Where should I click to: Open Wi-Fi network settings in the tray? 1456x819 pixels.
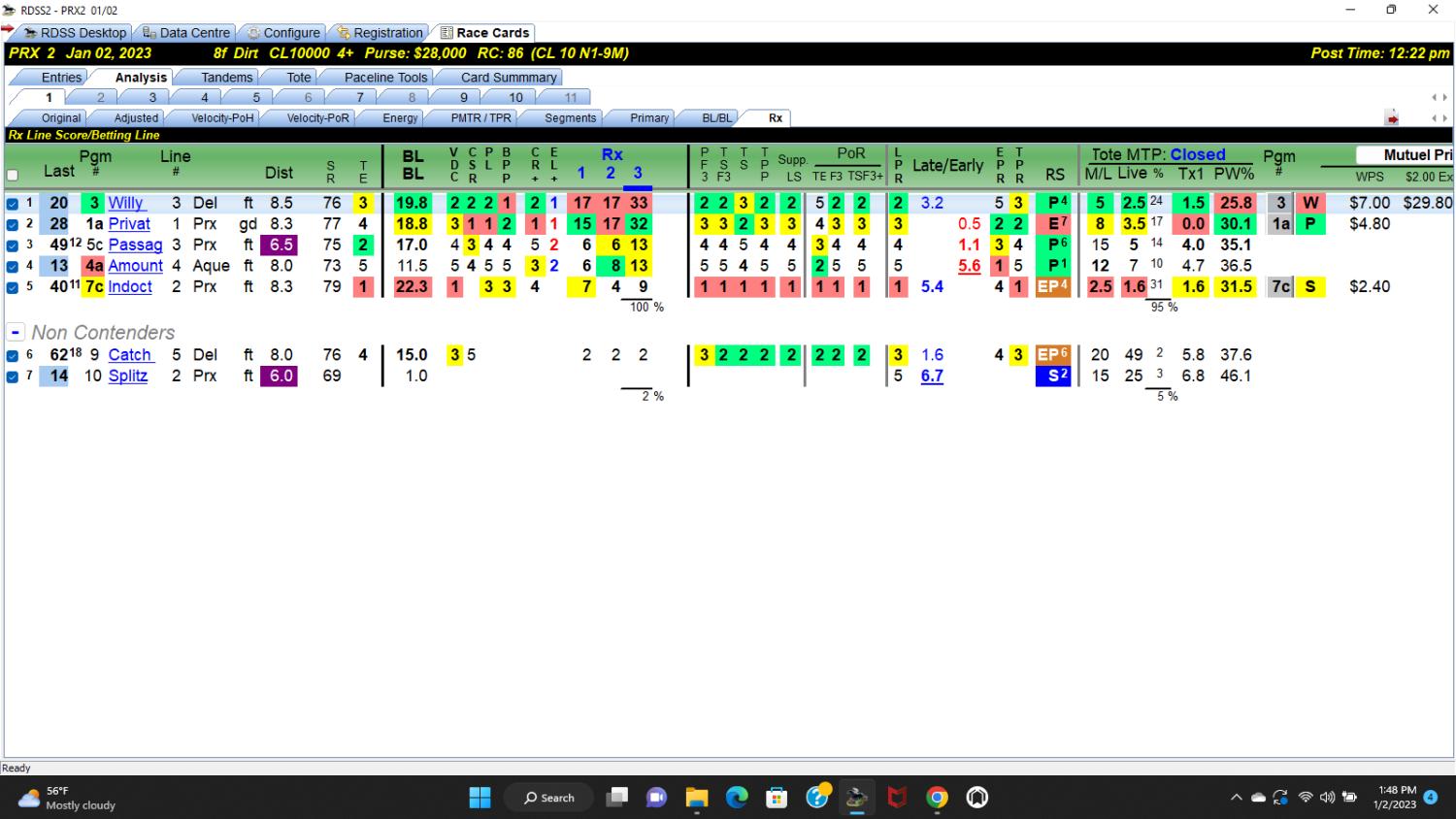tap(1305, 798)
